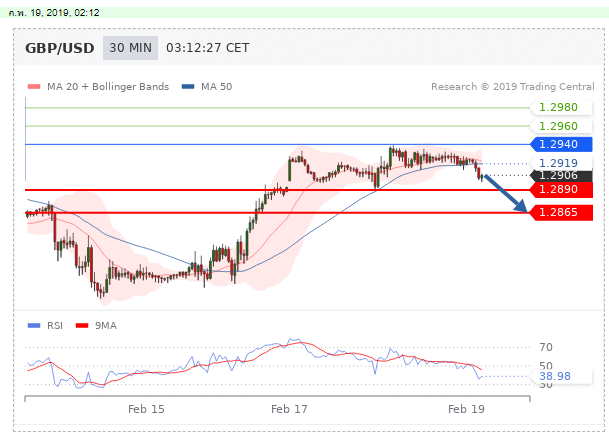Click the RSI blue legend swatch

pos(34,325)
